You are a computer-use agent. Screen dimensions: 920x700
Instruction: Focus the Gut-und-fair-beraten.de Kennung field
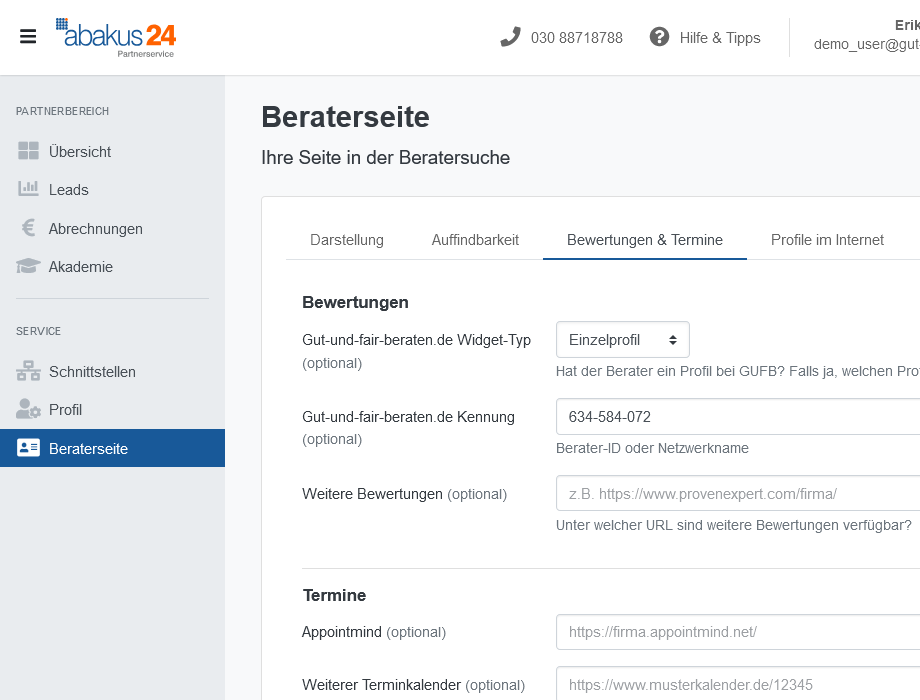pyautogui.click(x=738, y=417)
